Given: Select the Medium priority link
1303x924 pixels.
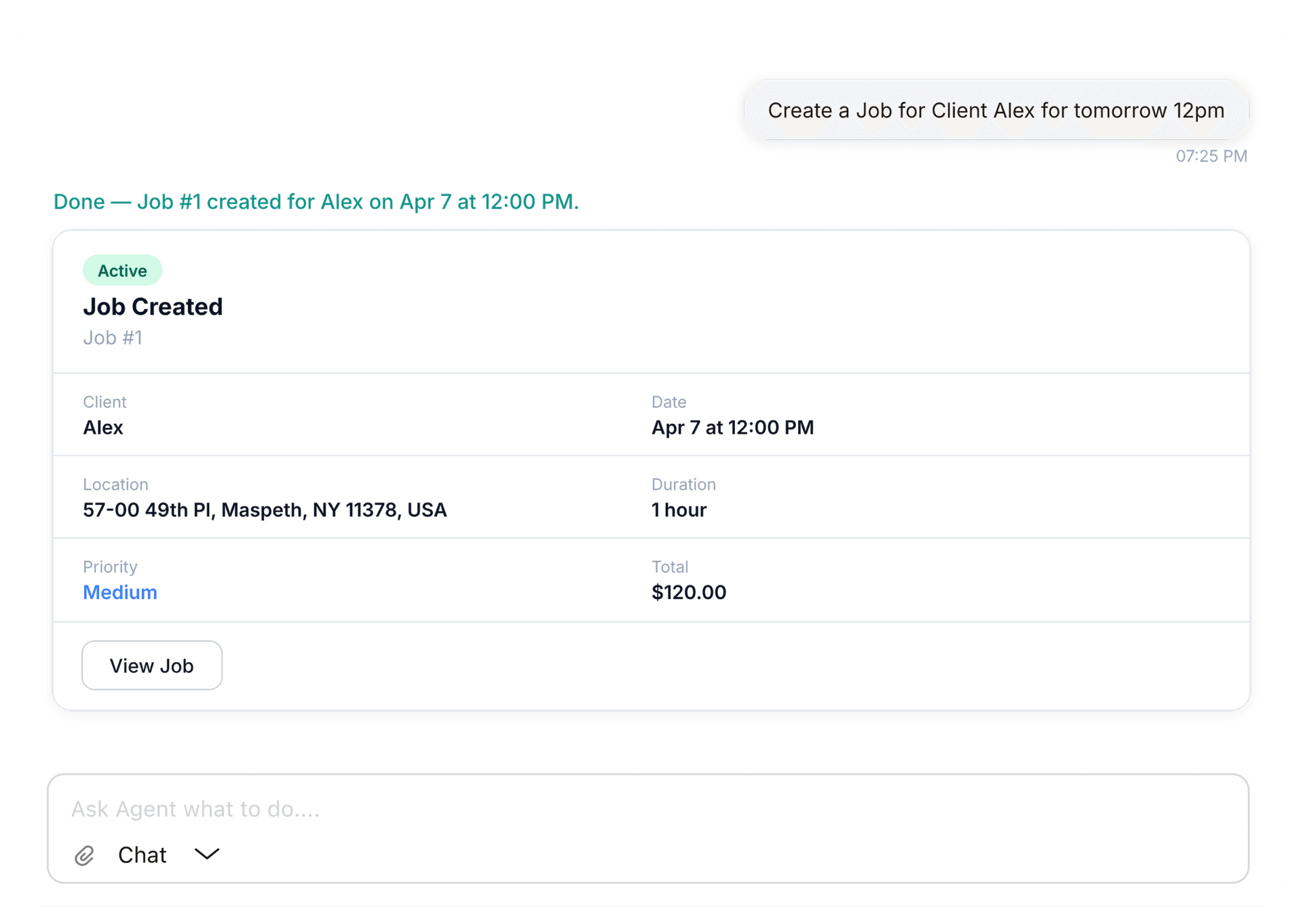Looking at the screenshot, I should tap(120, 592).
